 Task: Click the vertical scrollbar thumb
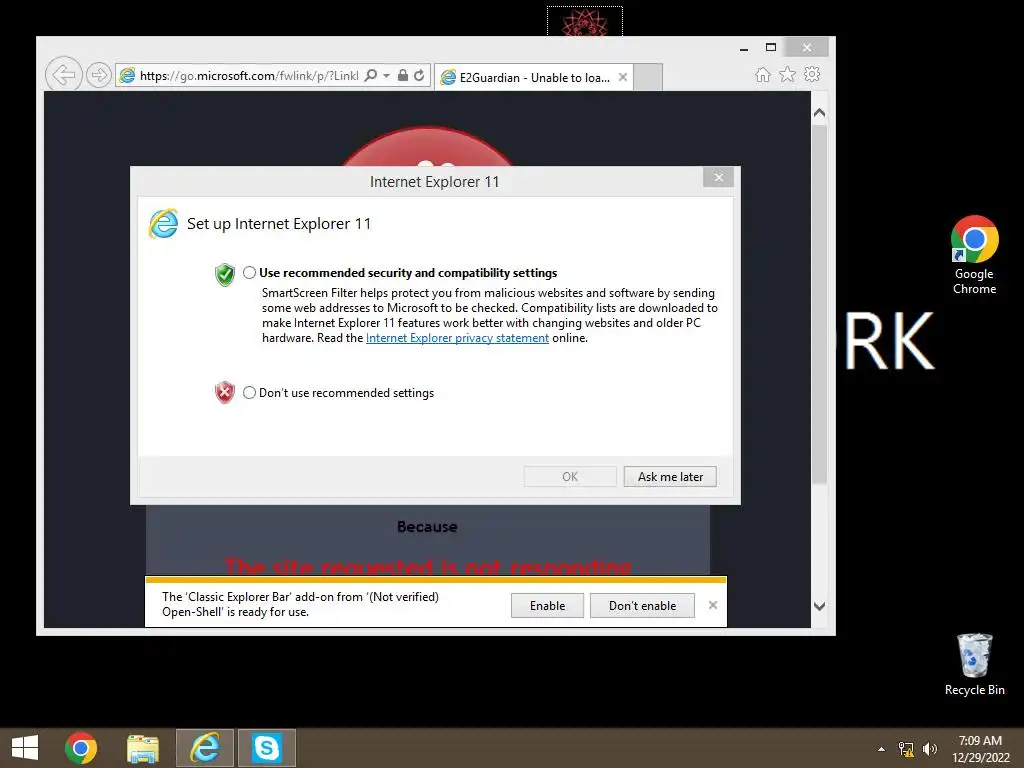[x=820, y=304]
